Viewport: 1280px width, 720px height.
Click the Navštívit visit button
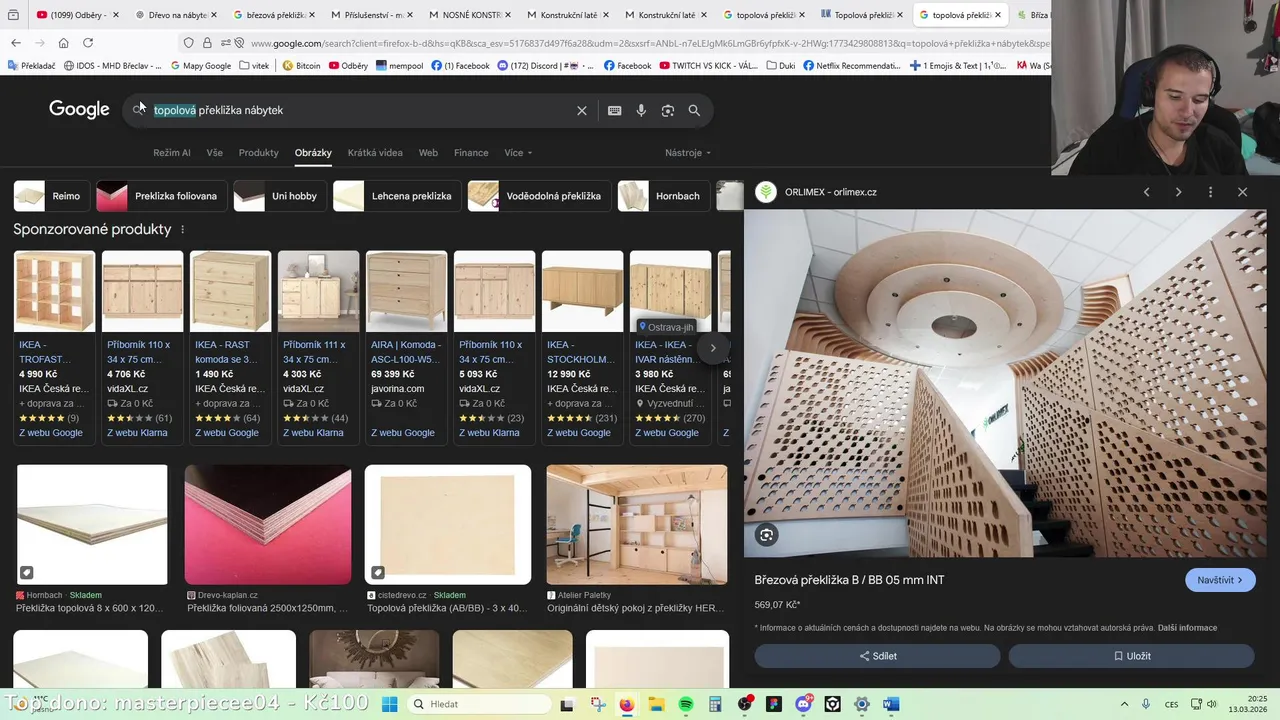pyautogui.click(x=1220, y=580)
